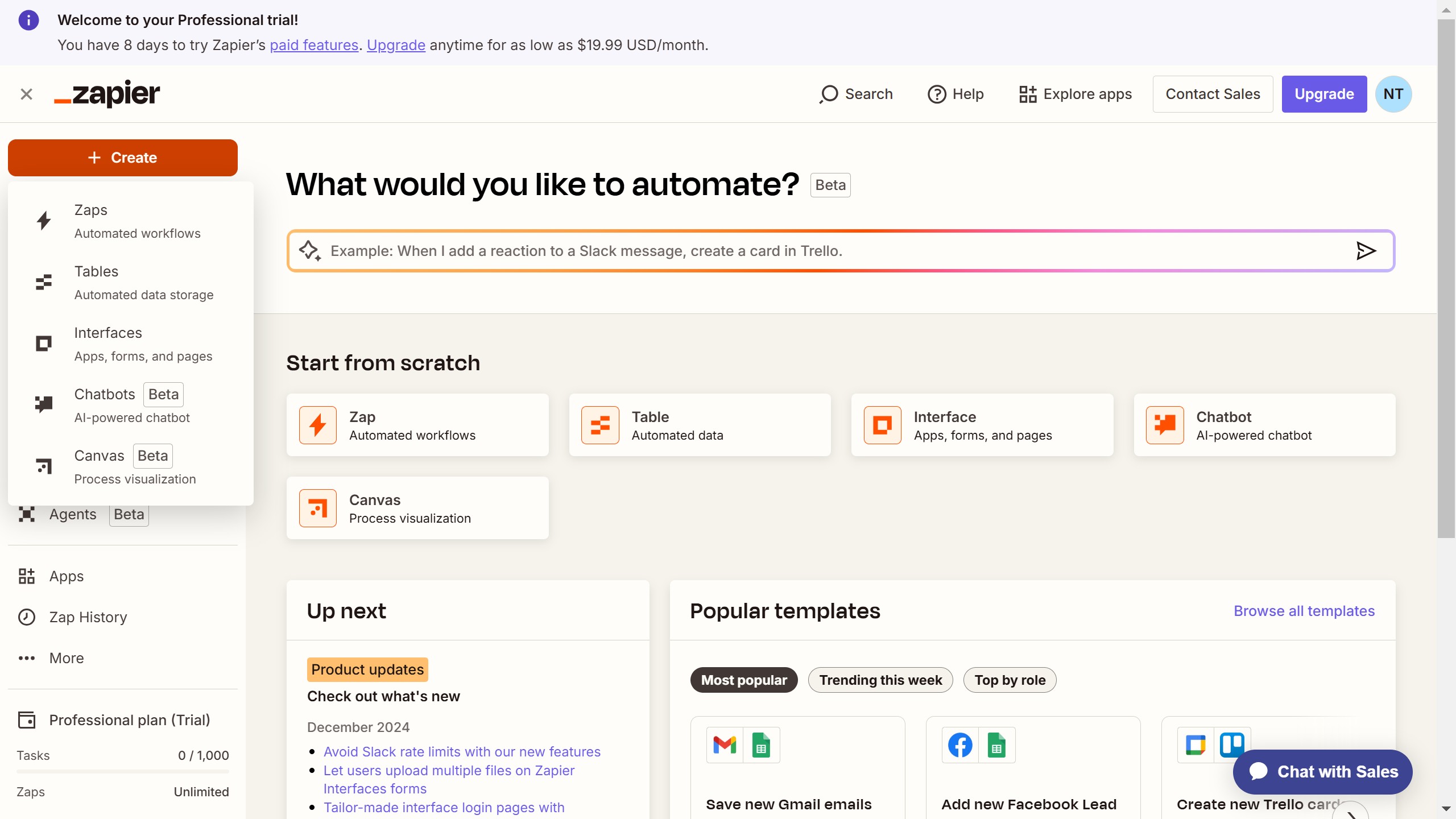Click the Product updates label

(367, 669)
